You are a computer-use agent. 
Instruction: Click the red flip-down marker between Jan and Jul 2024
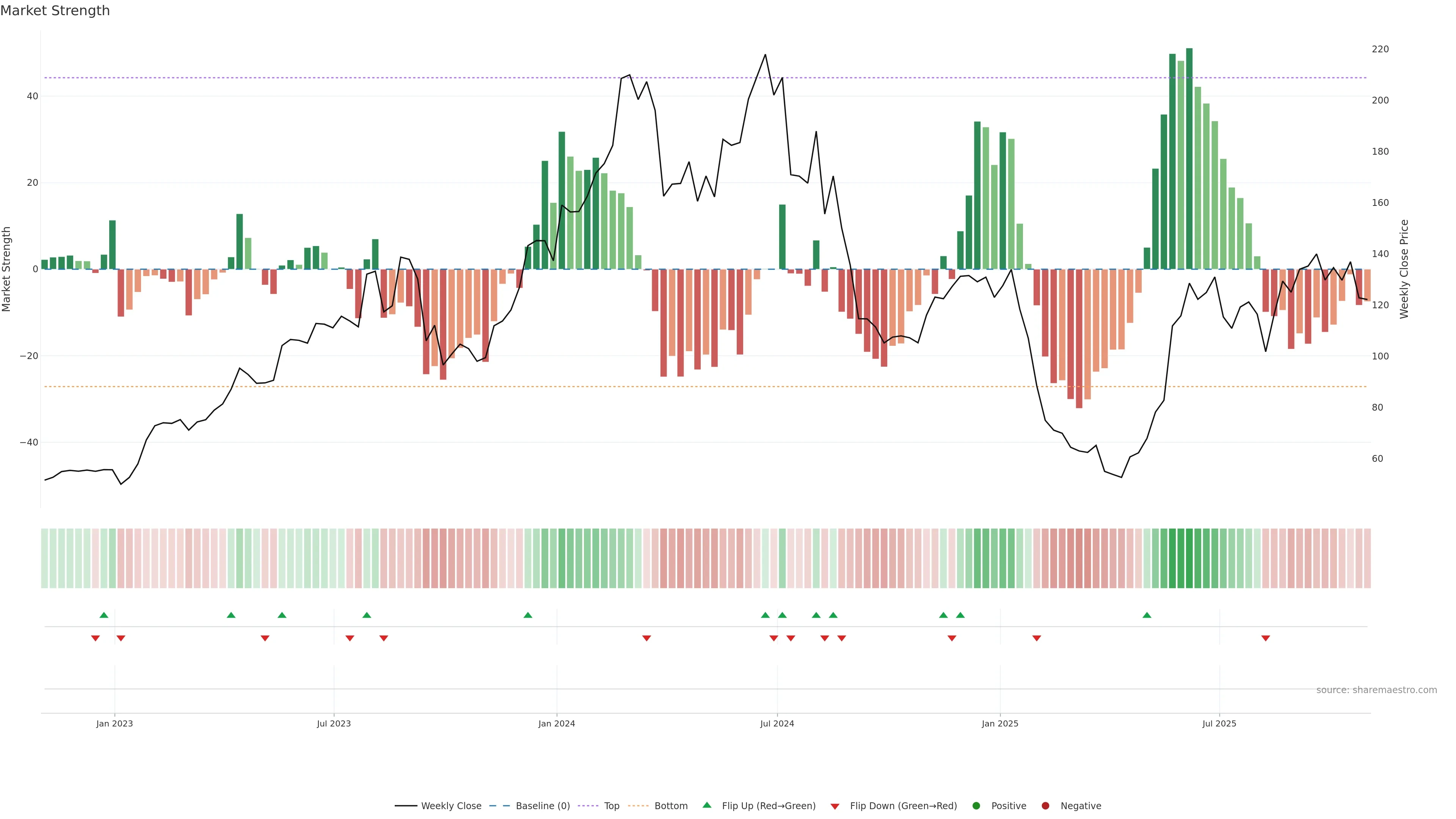pos(646,638)
